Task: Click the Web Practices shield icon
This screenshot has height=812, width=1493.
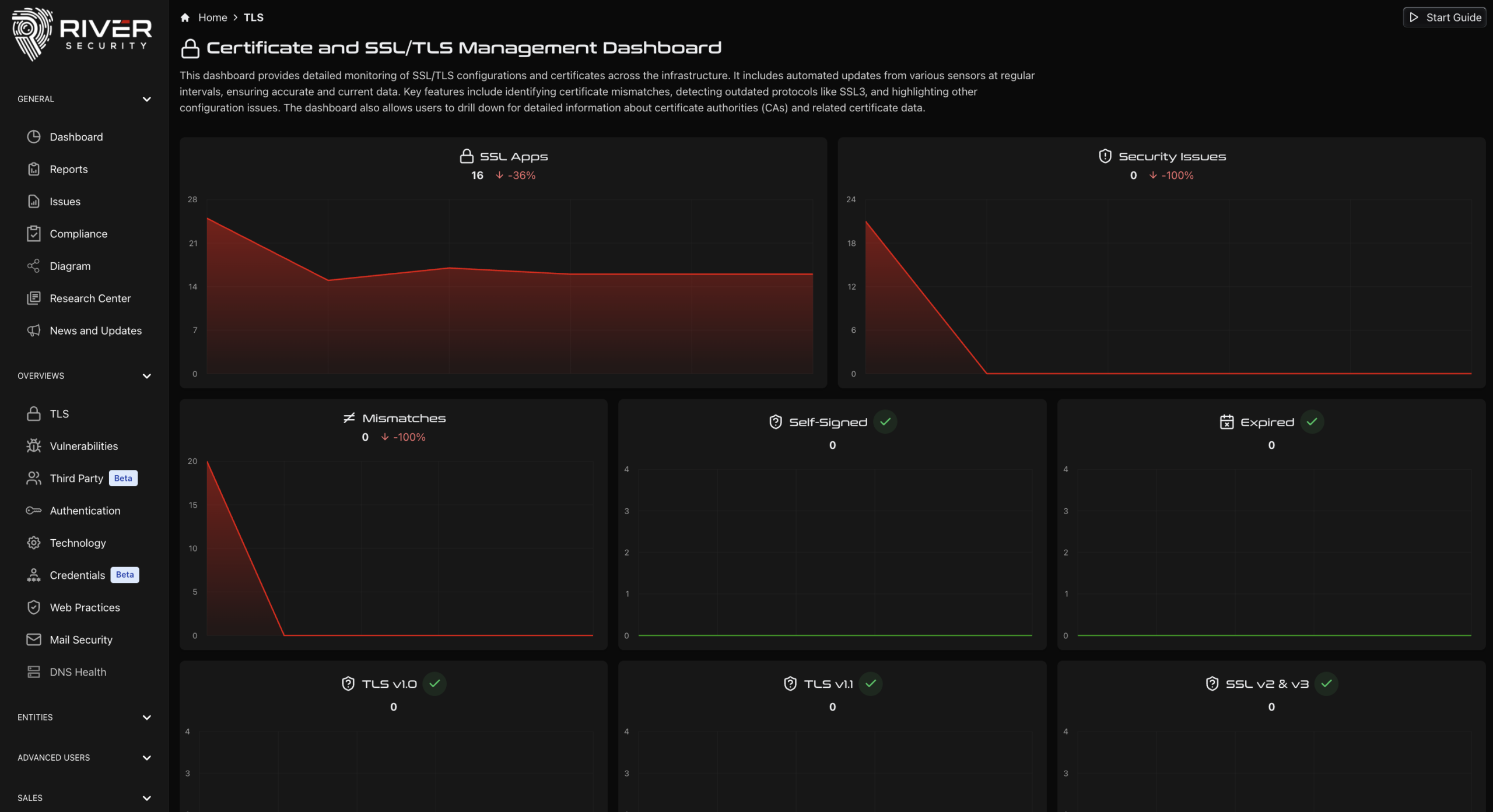Action: (34, 607)
